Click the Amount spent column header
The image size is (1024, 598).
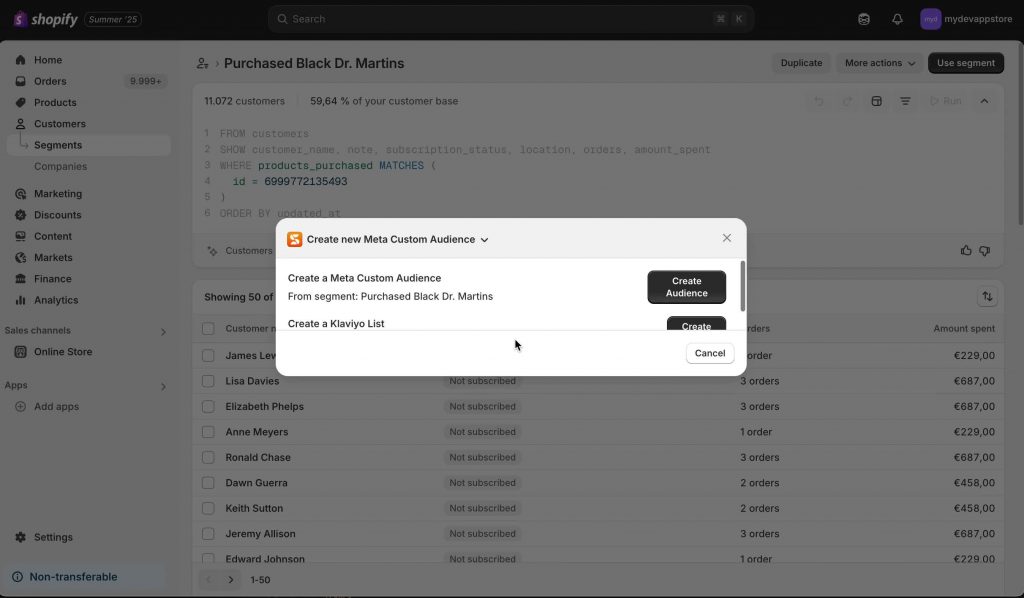(x=964, y=328)
